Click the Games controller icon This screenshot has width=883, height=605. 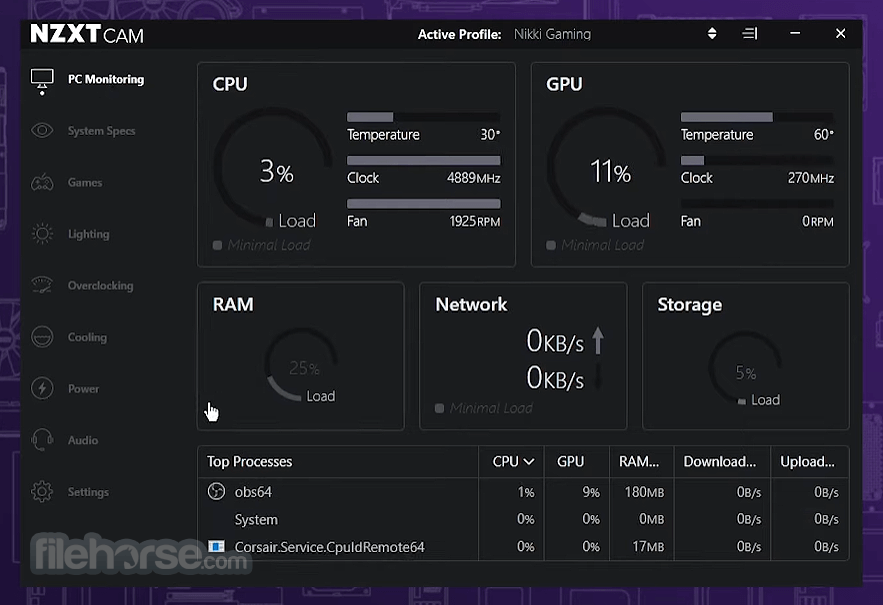click(42, 183)
